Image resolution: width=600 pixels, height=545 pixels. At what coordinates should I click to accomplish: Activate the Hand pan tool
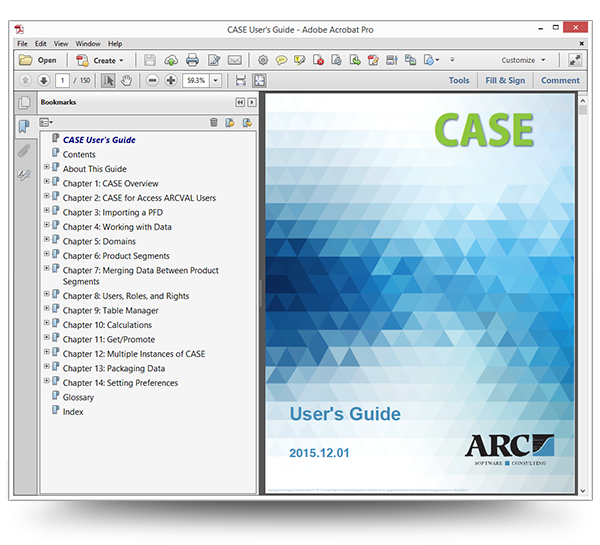126,80
